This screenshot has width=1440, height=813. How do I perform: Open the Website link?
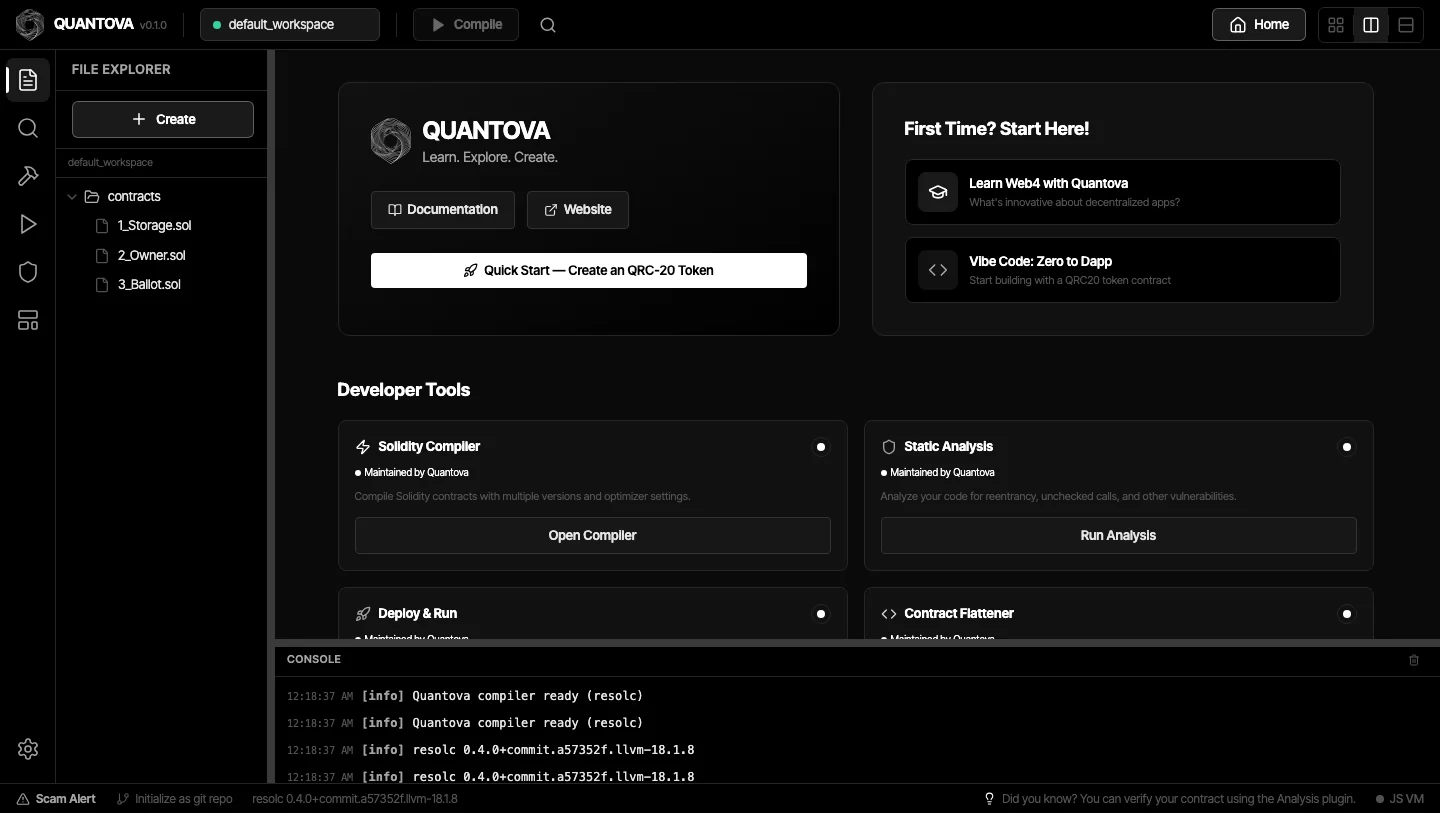(578, 210)
